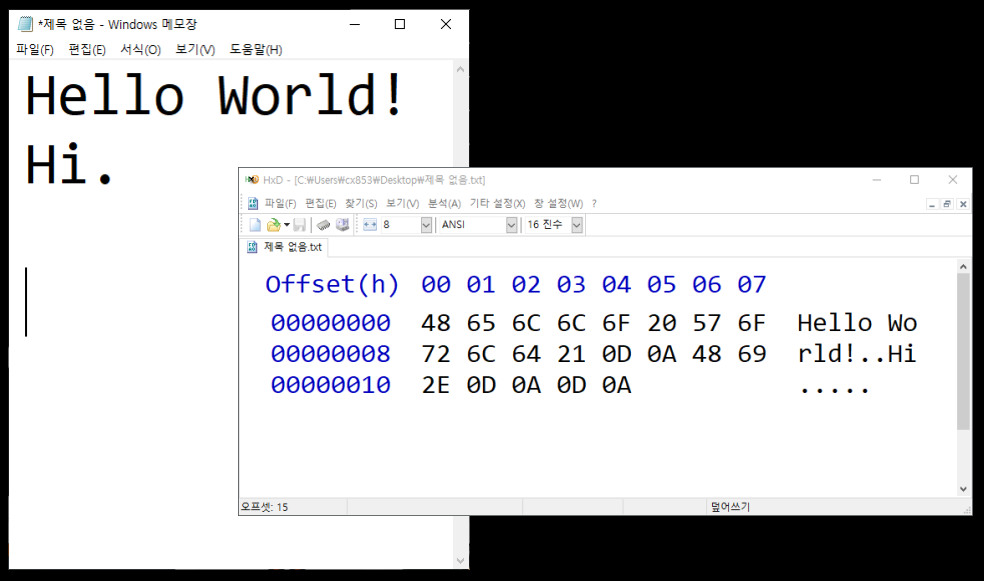Click Notepad scrollbar down arrow
984x581 pixels.
tap(461, 561)
